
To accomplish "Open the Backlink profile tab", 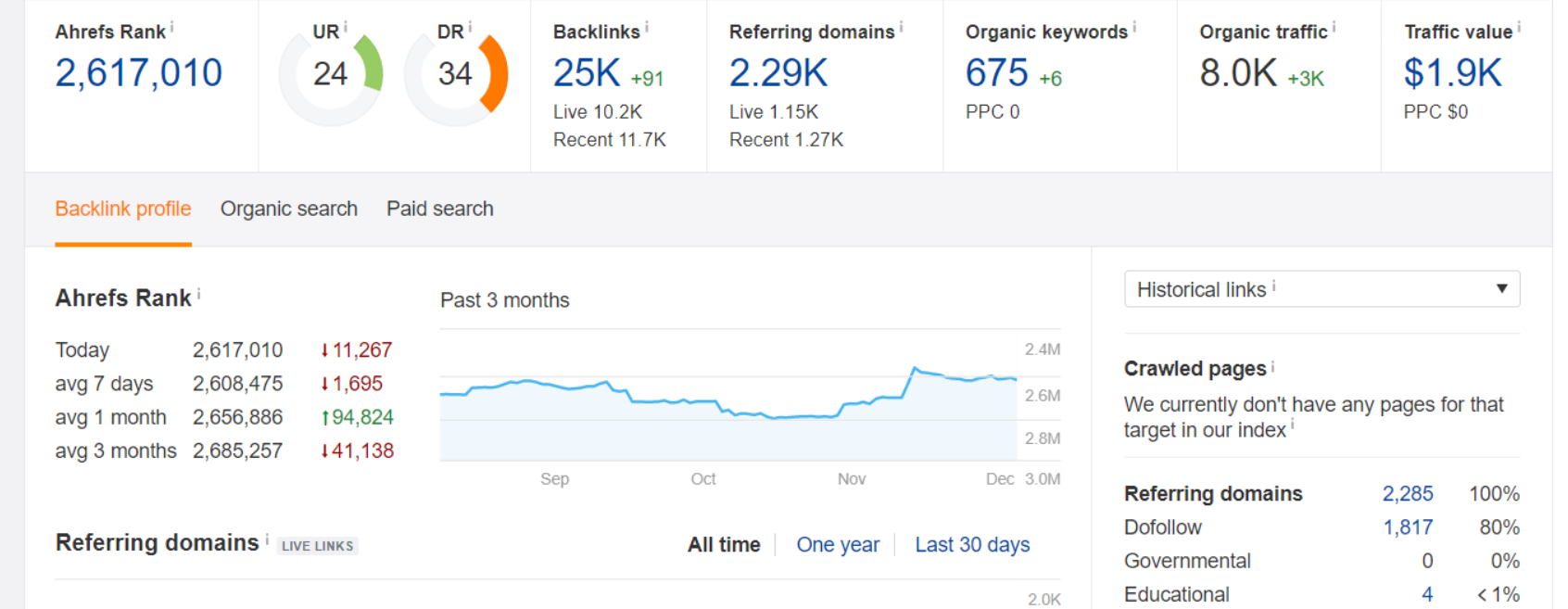I will click(x=123, y=209).
